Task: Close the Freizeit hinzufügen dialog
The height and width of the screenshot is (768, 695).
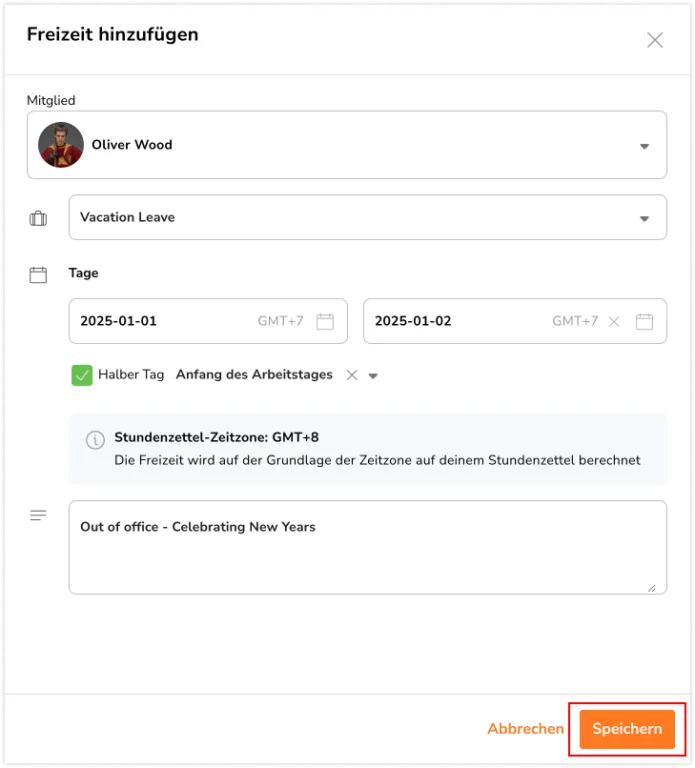Action: (x=654, y=40)
